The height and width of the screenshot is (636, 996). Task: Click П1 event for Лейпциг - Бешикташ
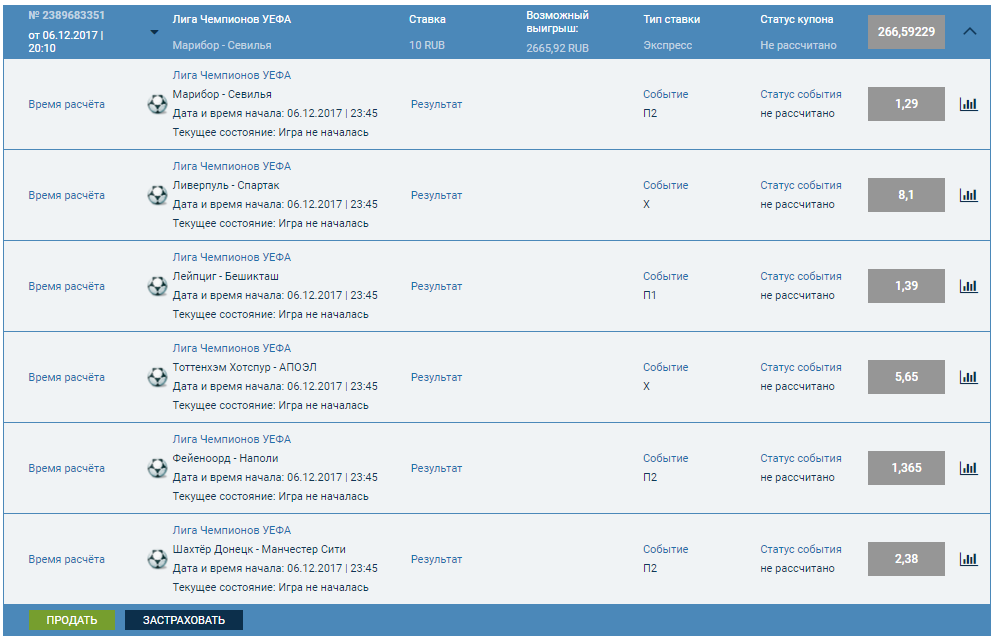coord(649,295)
